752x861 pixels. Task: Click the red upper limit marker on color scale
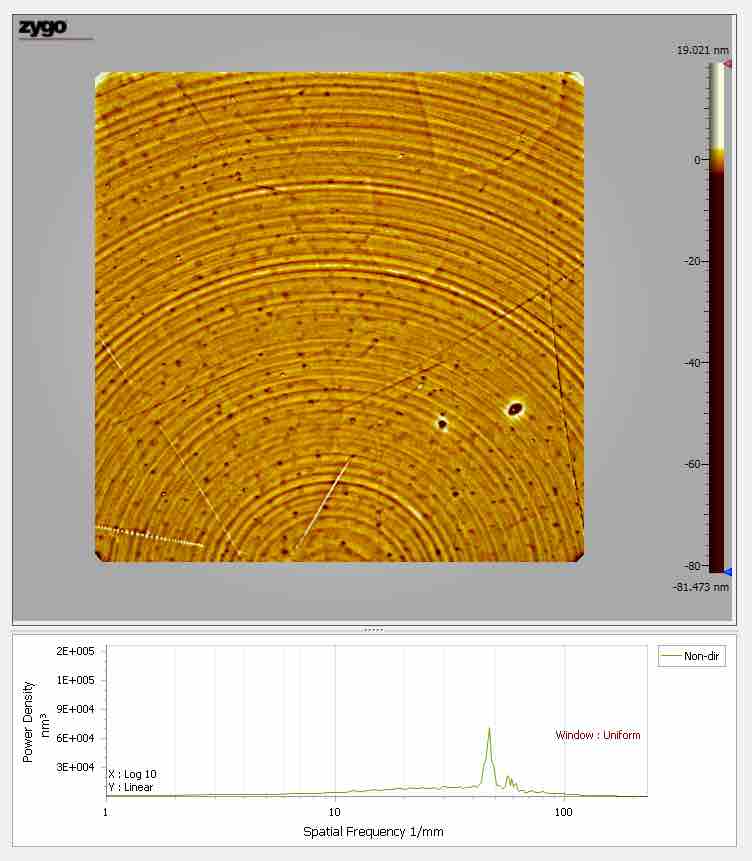pos(727,64)
